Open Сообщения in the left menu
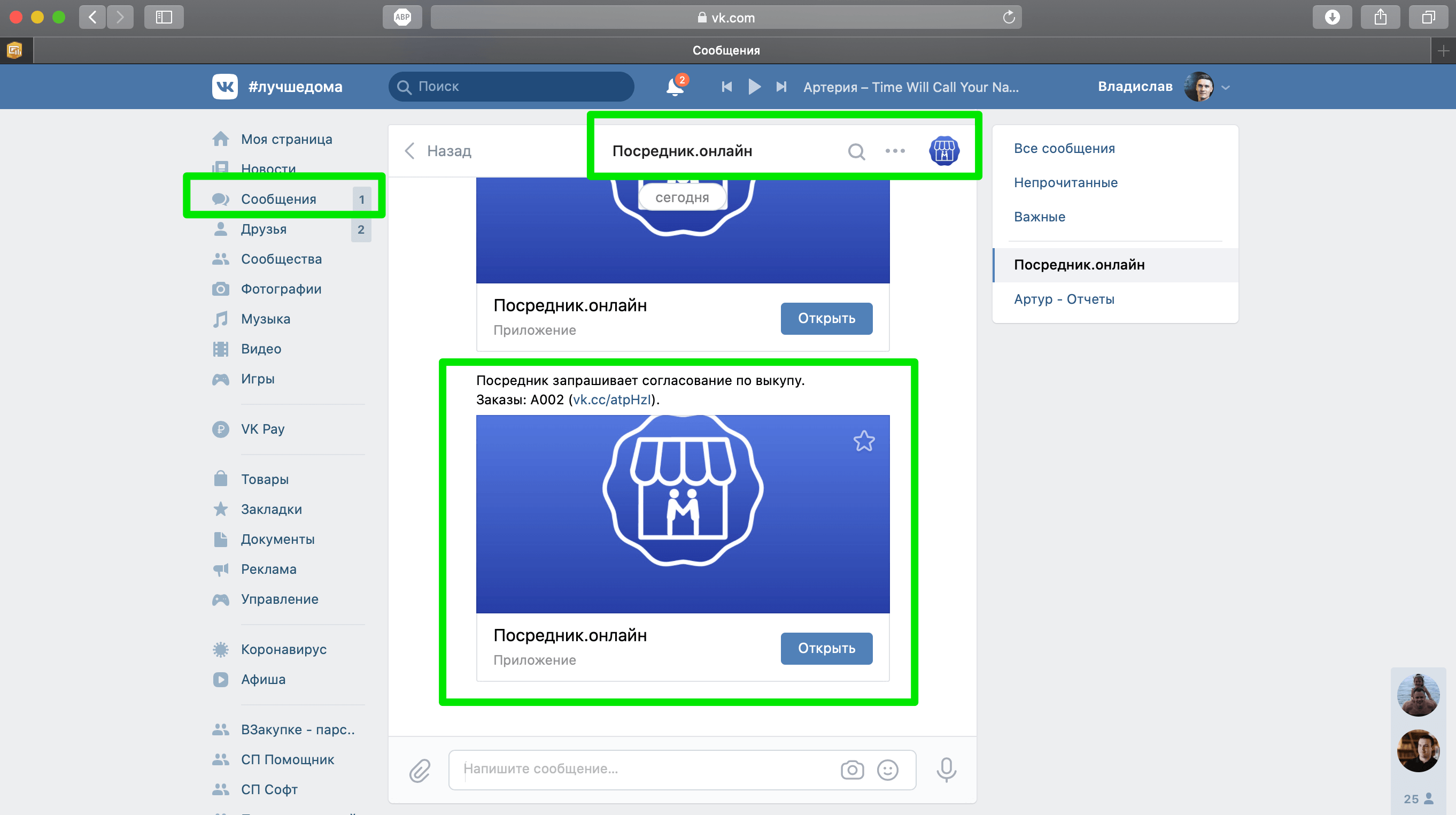This screenshot has height=815, width=1456. click(278, 199)
